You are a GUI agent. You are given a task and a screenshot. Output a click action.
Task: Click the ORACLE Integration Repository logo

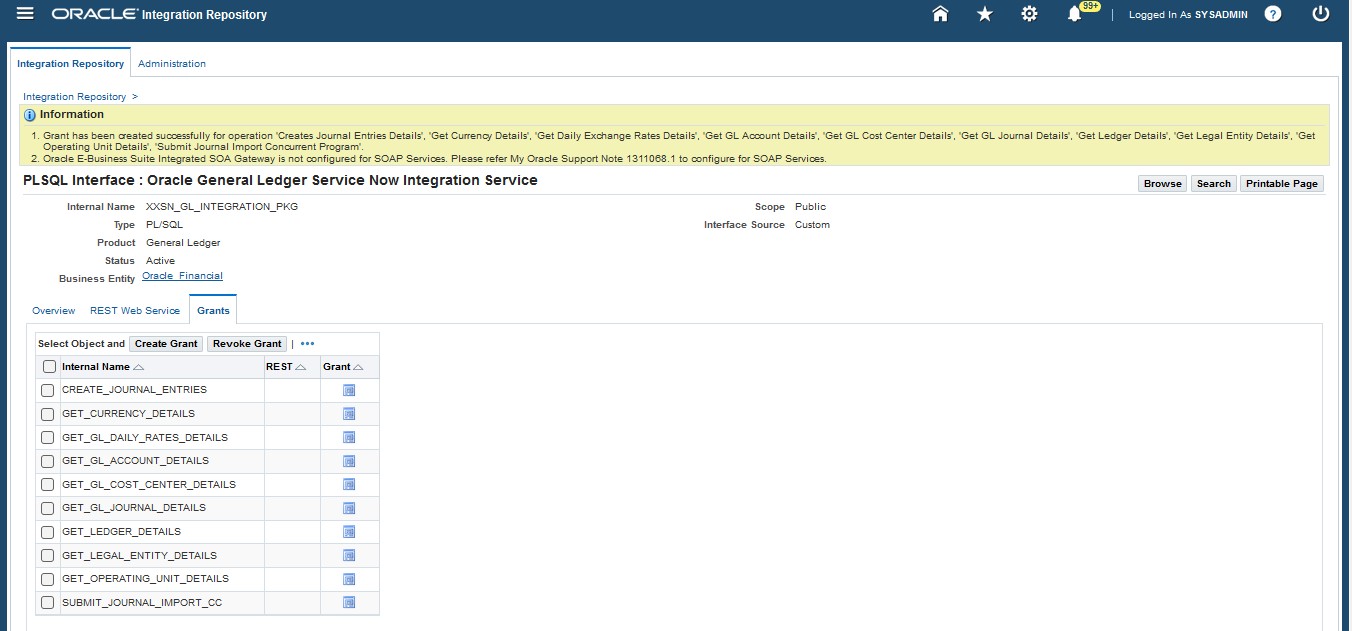coord(159,15)
